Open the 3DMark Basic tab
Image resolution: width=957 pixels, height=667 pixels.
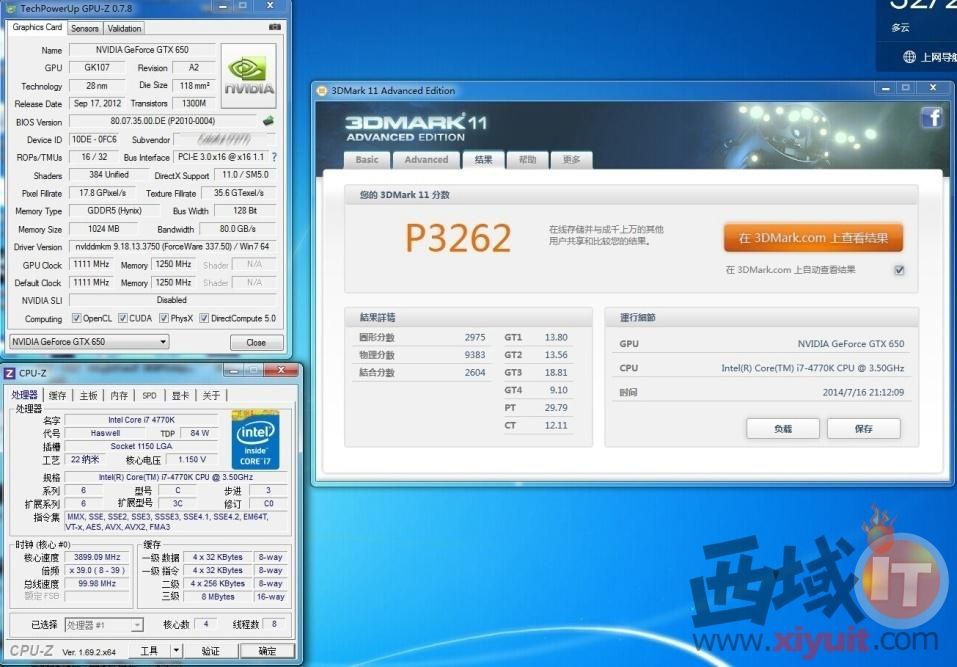tap(367, 159)
